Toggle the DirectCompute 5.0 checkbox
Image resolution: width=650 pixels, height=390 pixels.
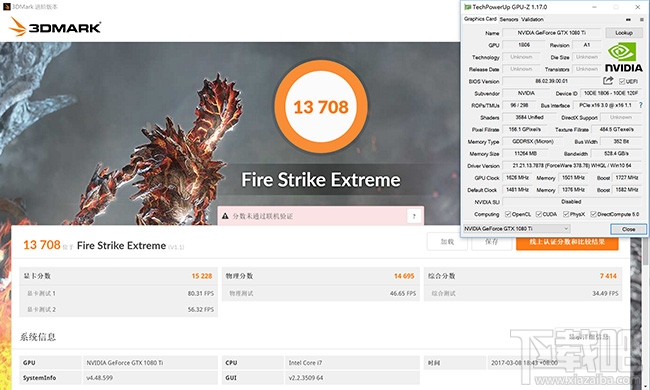coord(593,214)
